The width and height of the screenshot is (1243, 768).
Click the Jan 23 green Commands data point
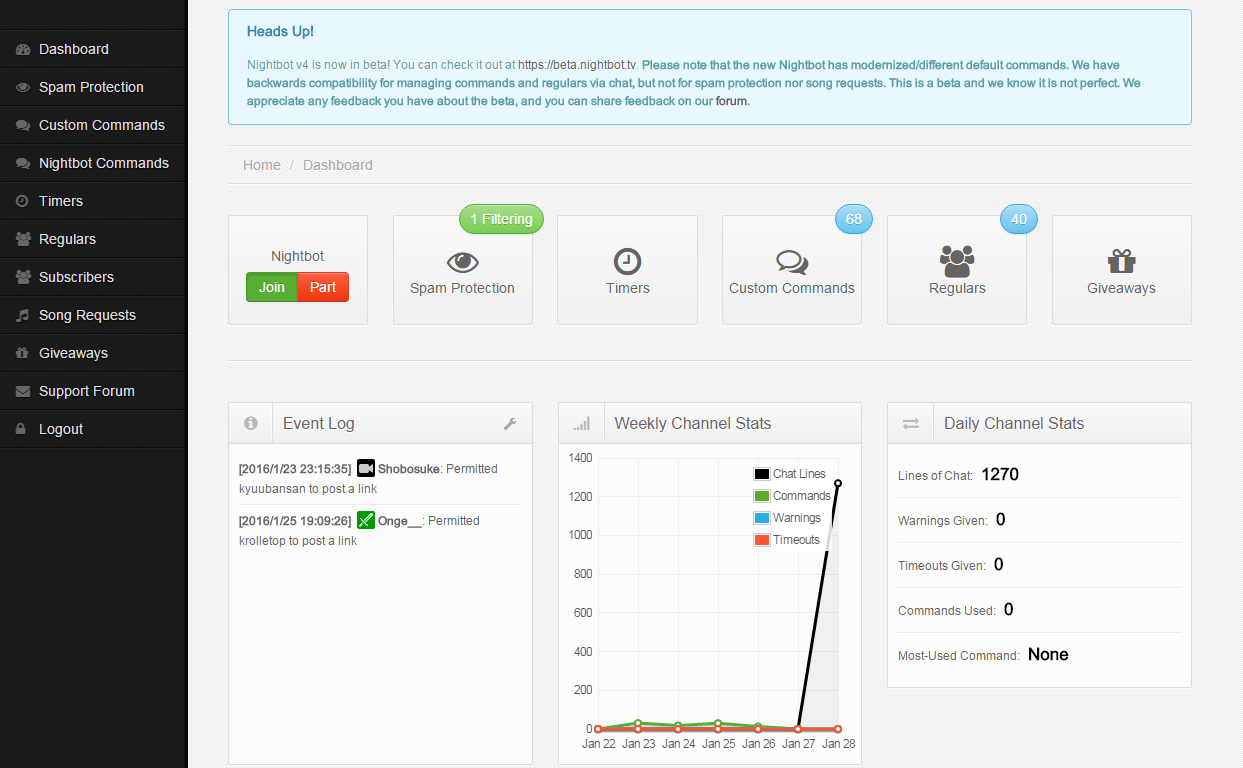pos(638,723)
